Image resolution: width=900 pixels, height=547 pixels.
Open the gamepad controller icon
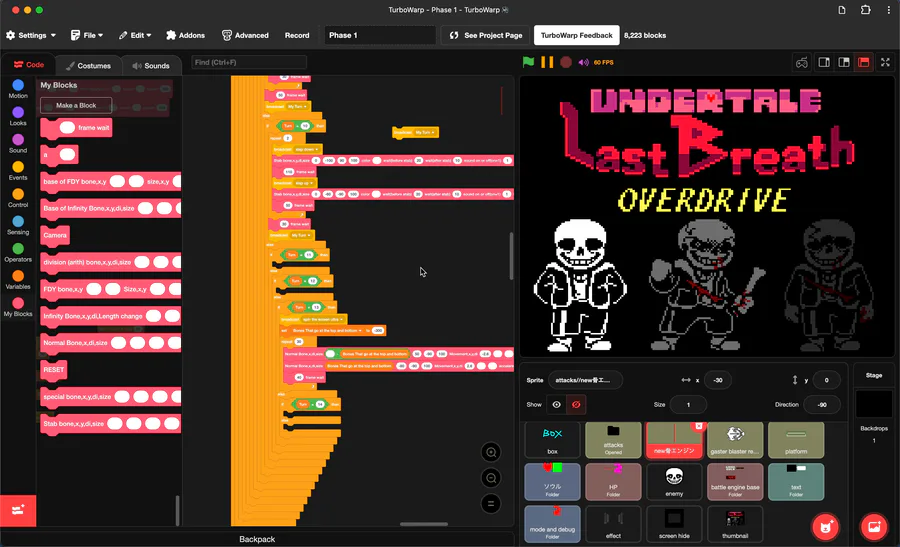pyautogui.click(x=802, y=62)
